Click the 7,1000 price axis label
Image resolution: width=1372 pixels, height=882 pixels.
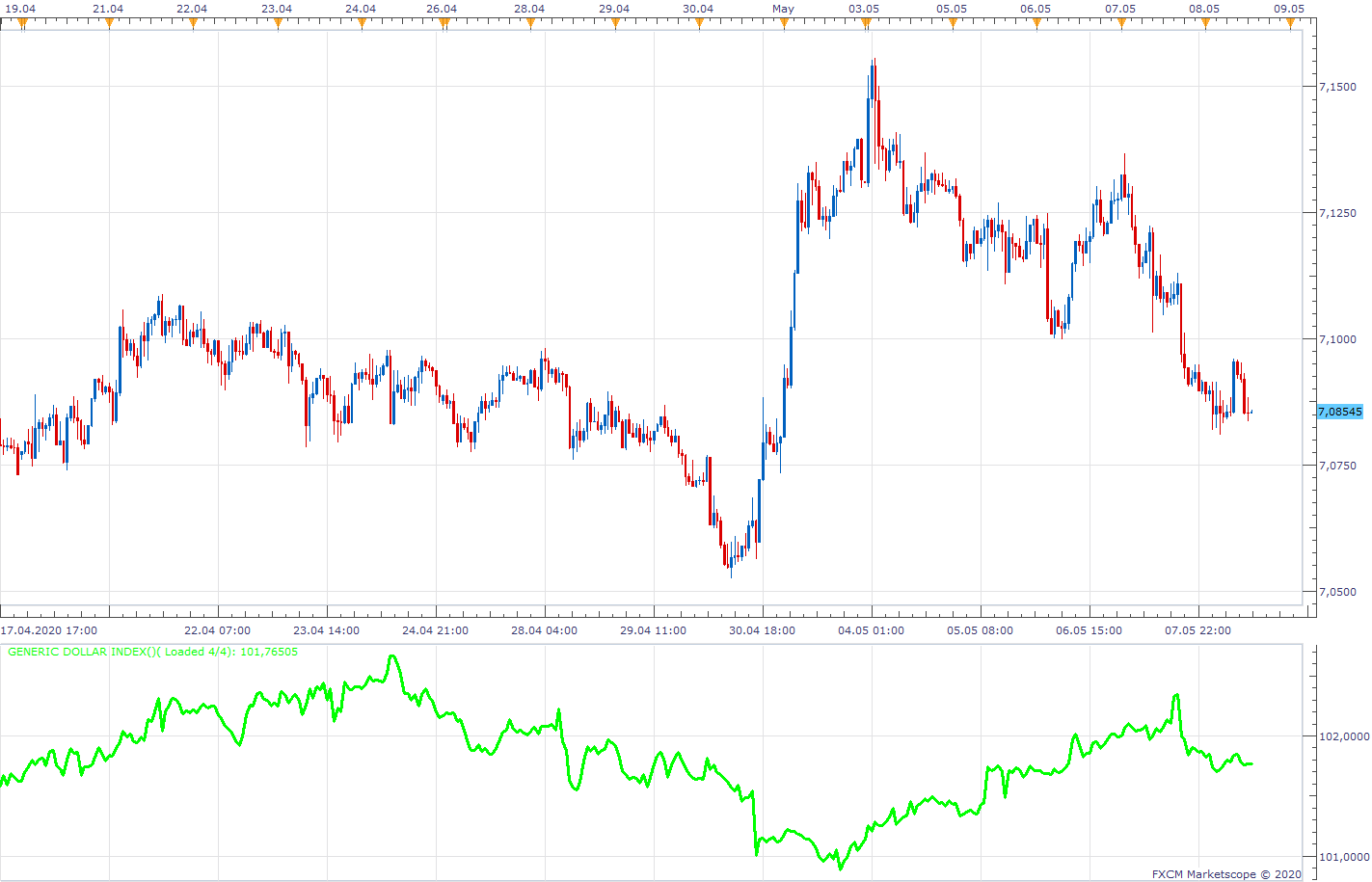pyautogui.click(x=1337, y=339)
